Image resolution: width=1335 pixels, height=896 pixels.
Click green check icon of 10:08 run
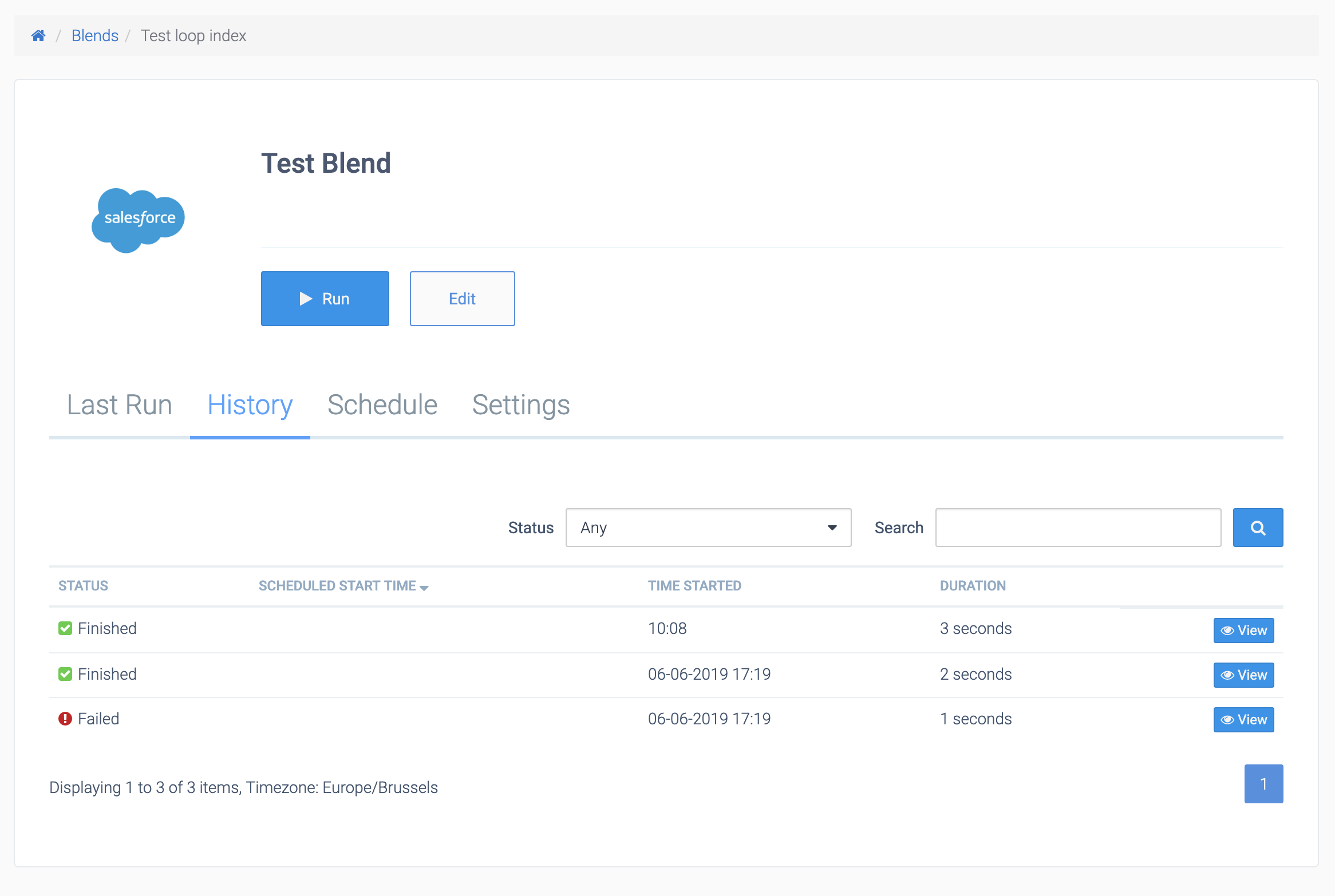coord(65,628)
